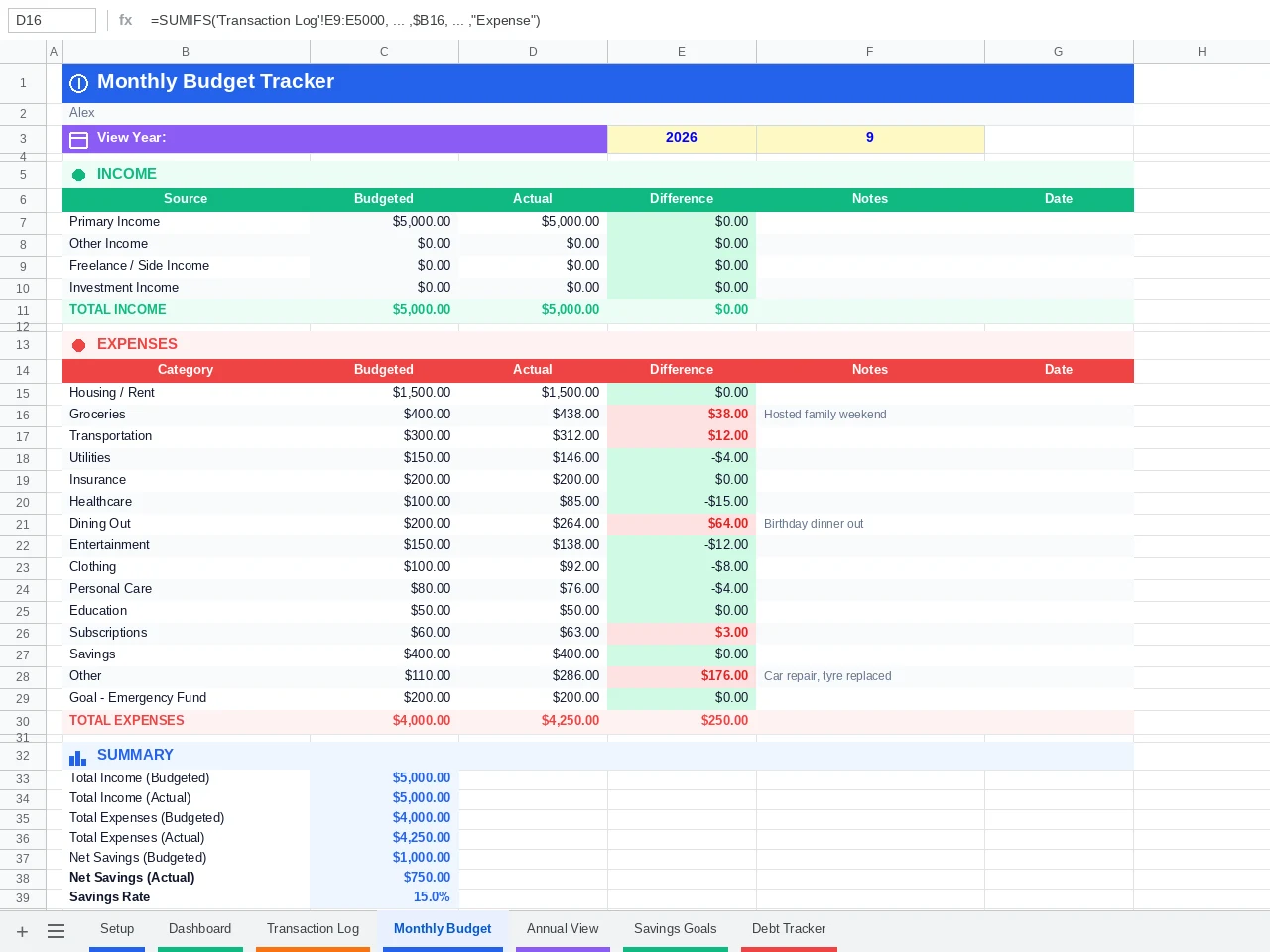This screenshot has height=952, width=1270.
Task: Click the green INCOME section icon
Action: point(79,175)
